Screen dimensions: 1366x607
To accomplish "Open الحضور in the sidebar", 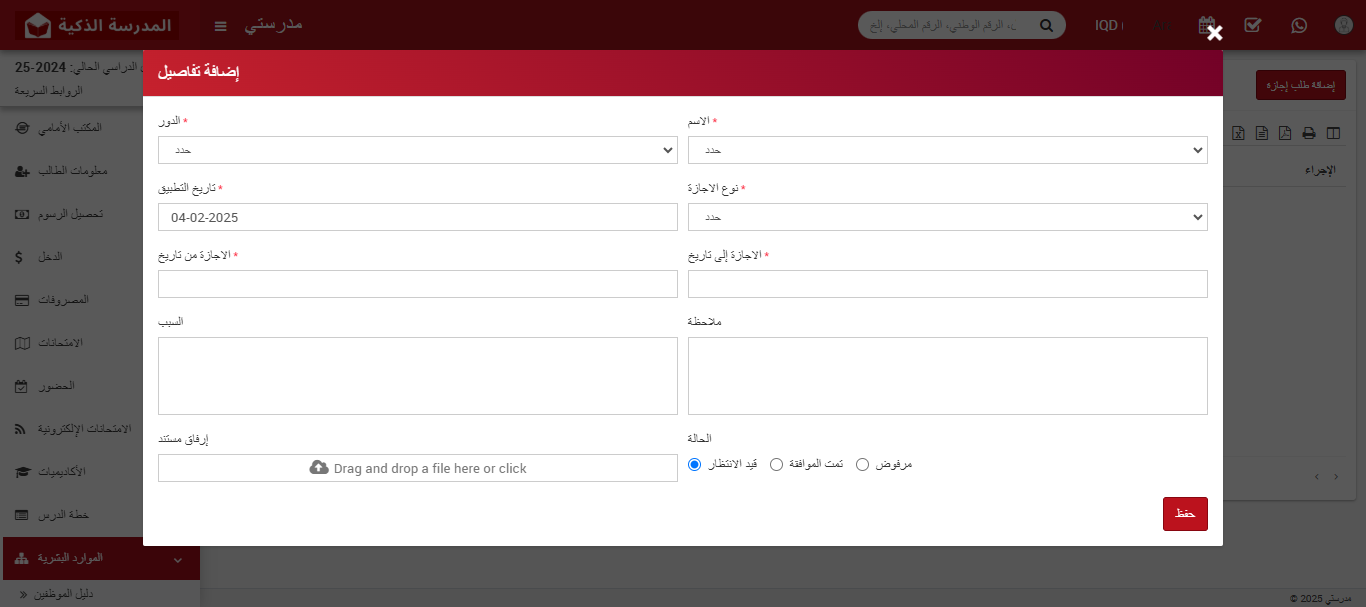I will pyautogui.click(x=100, y=386).
